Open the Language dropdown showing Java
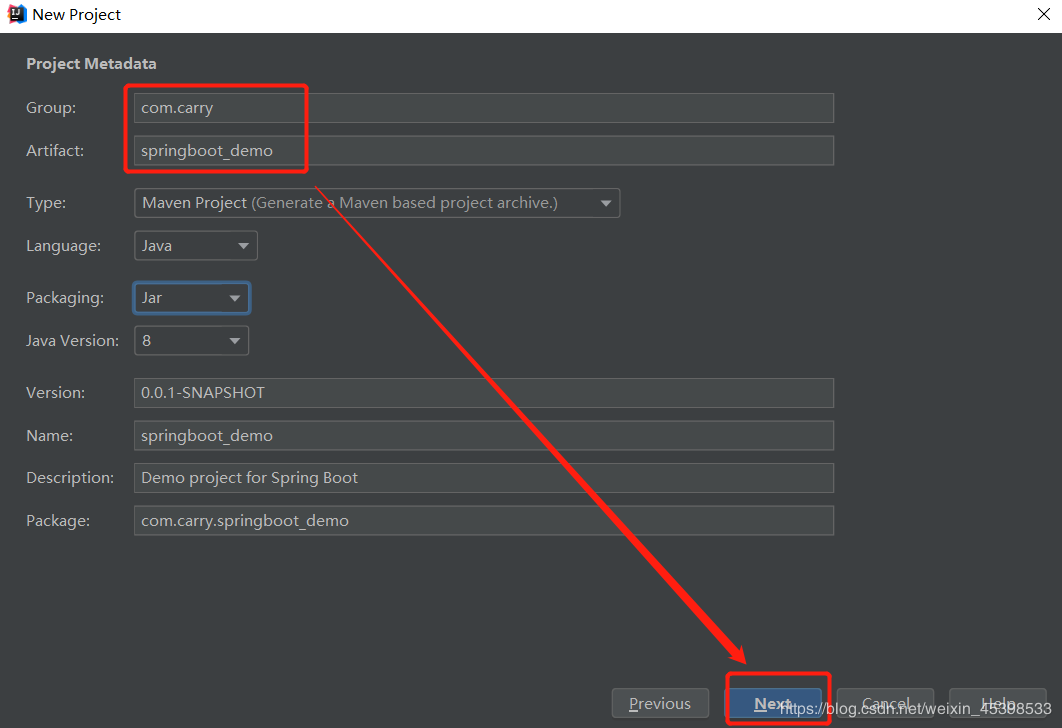Viewport: 1062px width, 728px height. pos(196,246)
